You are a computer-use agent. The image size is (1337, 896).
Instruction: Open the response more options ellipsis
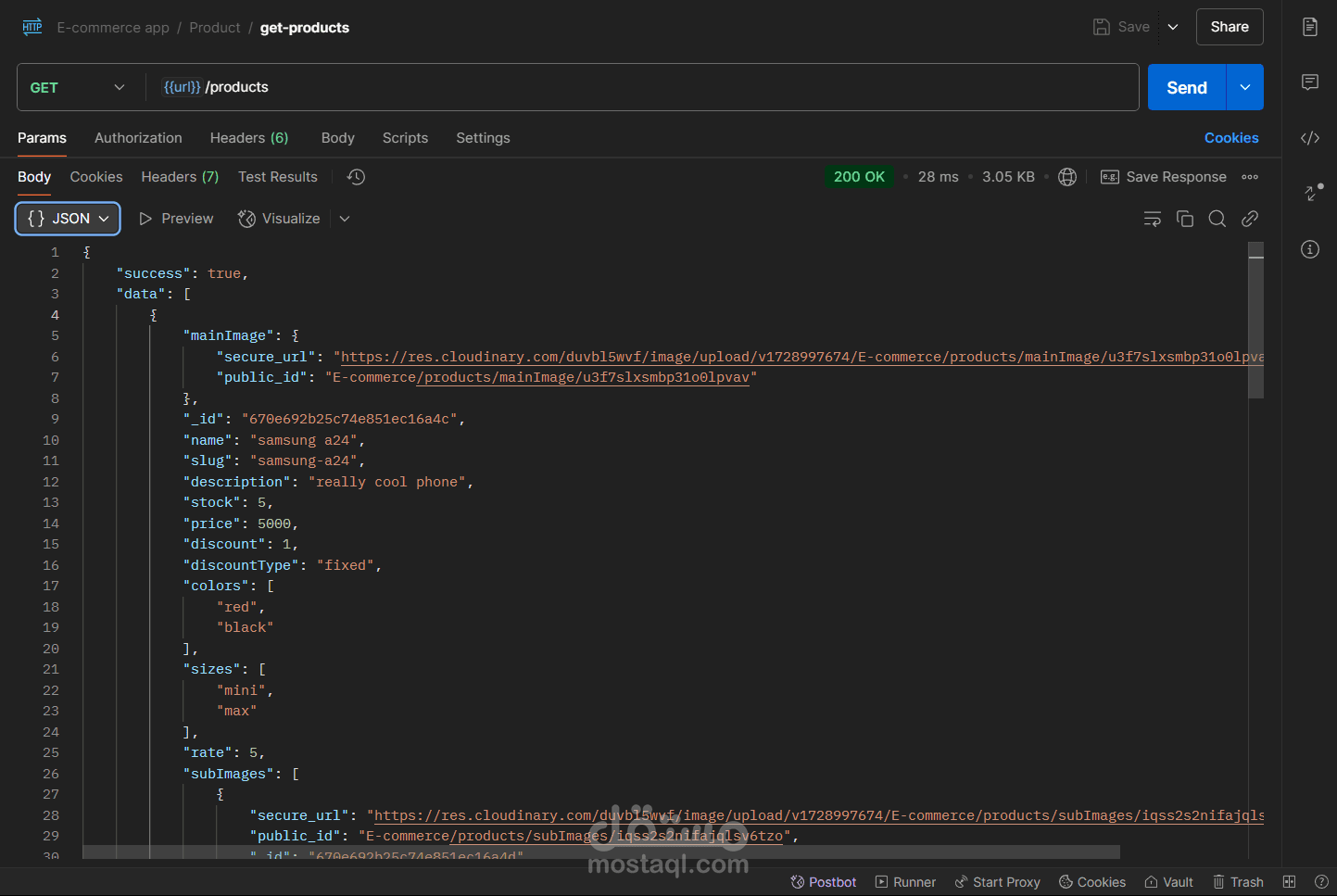[1250, 177]
